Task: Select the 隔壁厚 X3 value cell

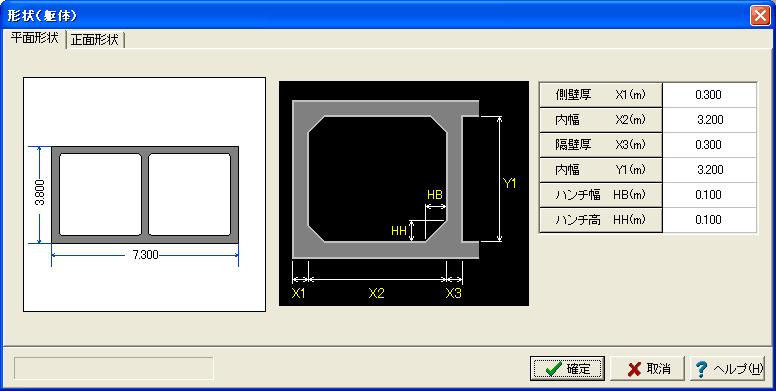Action: [x=709, y=145]
